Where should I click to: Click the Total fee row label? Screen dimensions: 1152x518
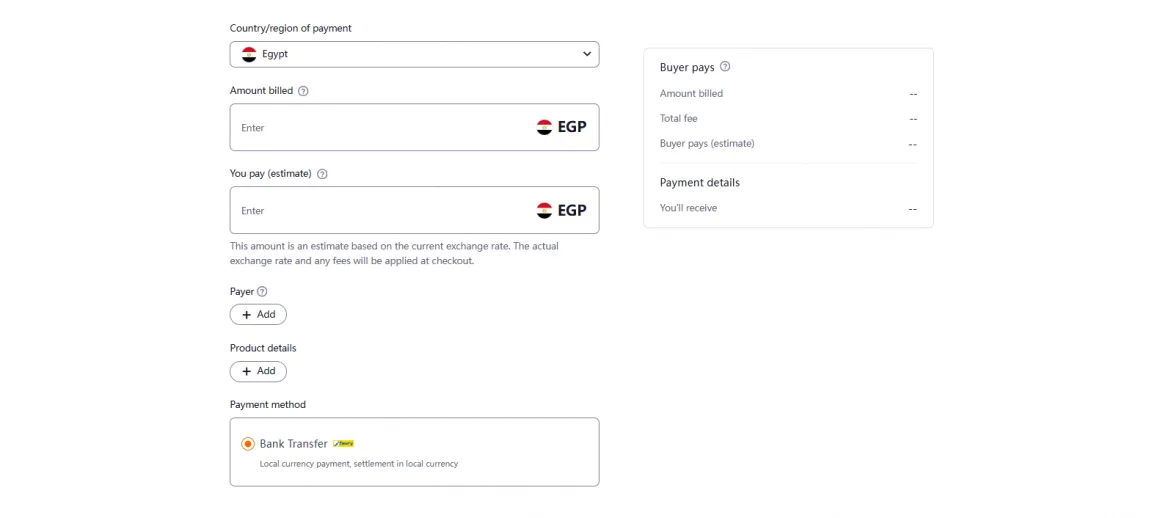678,118
